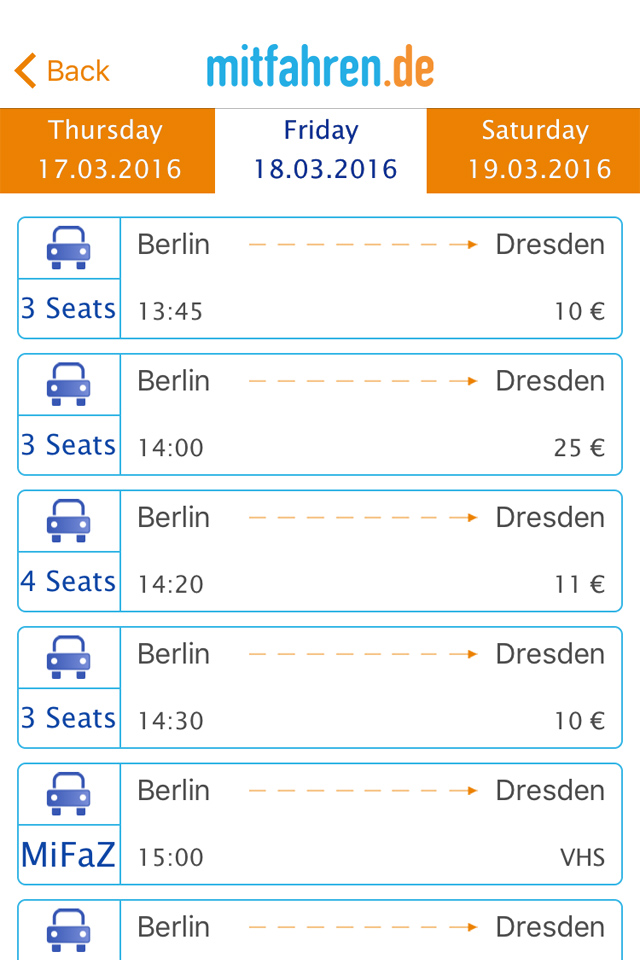Select the Friday 18.03.2016 tab
The height and width of the screenshot is (960, 640).
point(321,150)
